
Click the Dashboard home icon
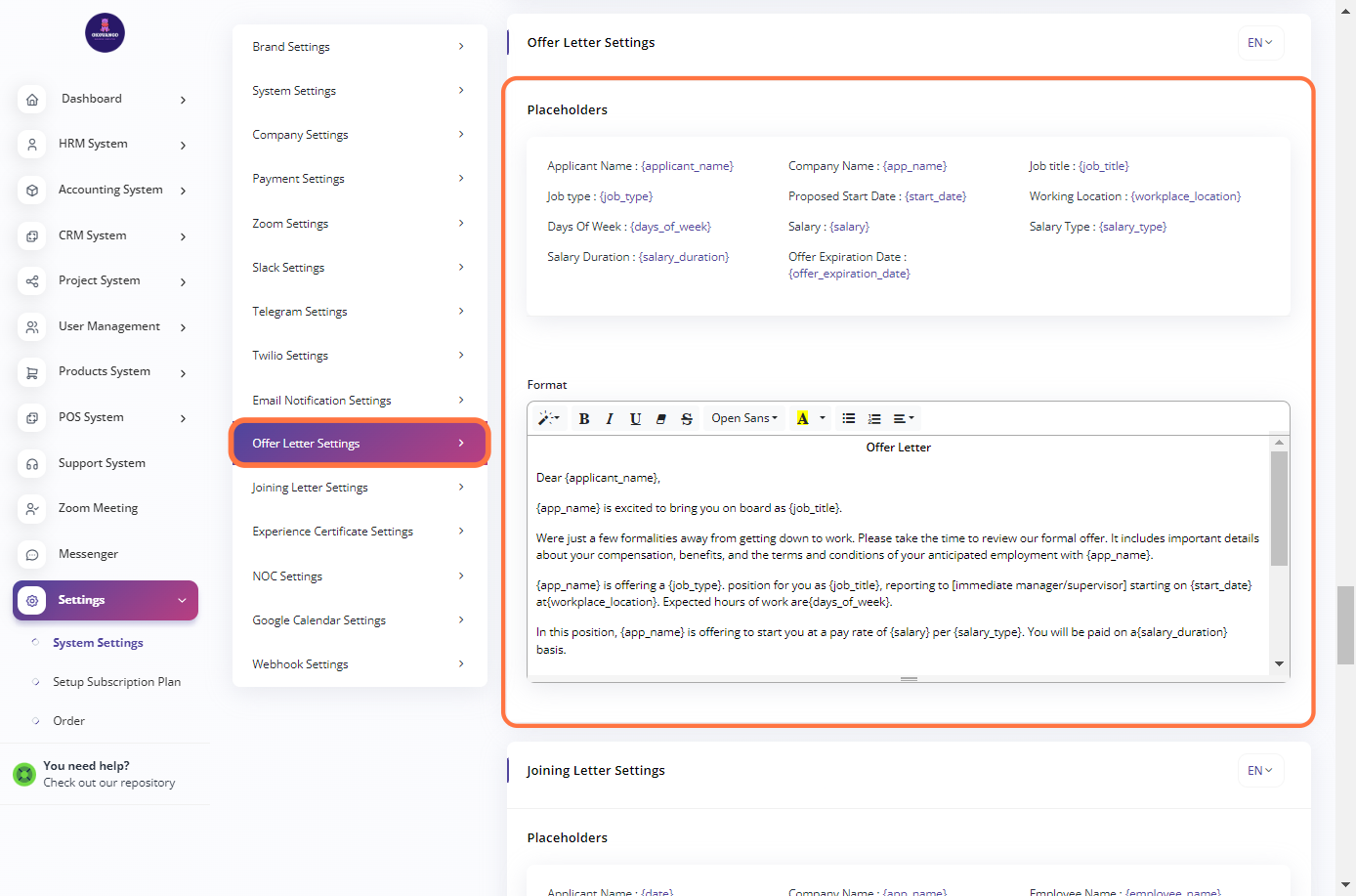tap(32, 100)
